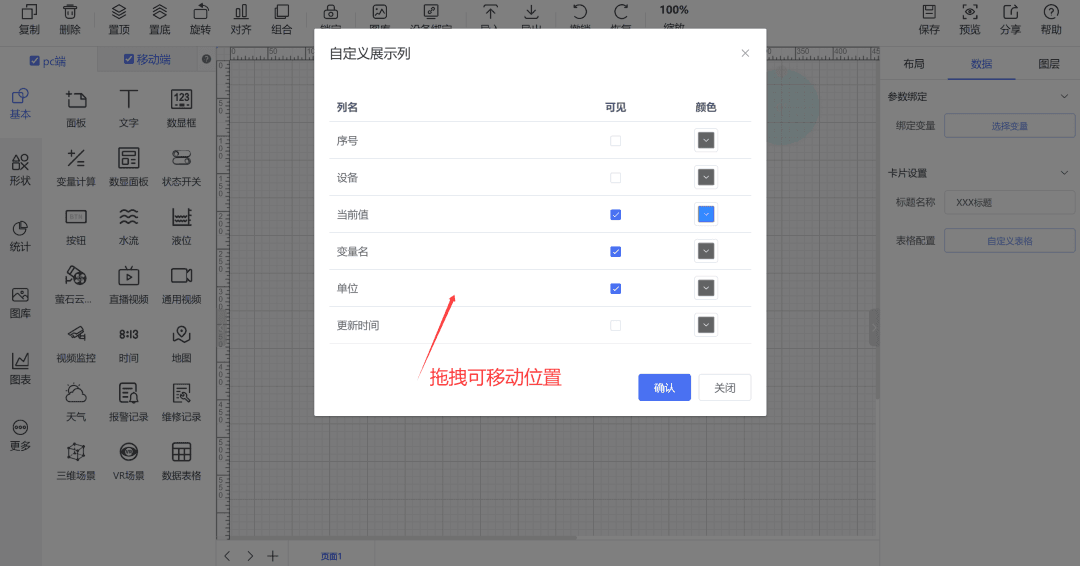Screen dimensions: 1080x566
Task: Select the 变量计算 variable calculation component
Action: pos(76,167)
